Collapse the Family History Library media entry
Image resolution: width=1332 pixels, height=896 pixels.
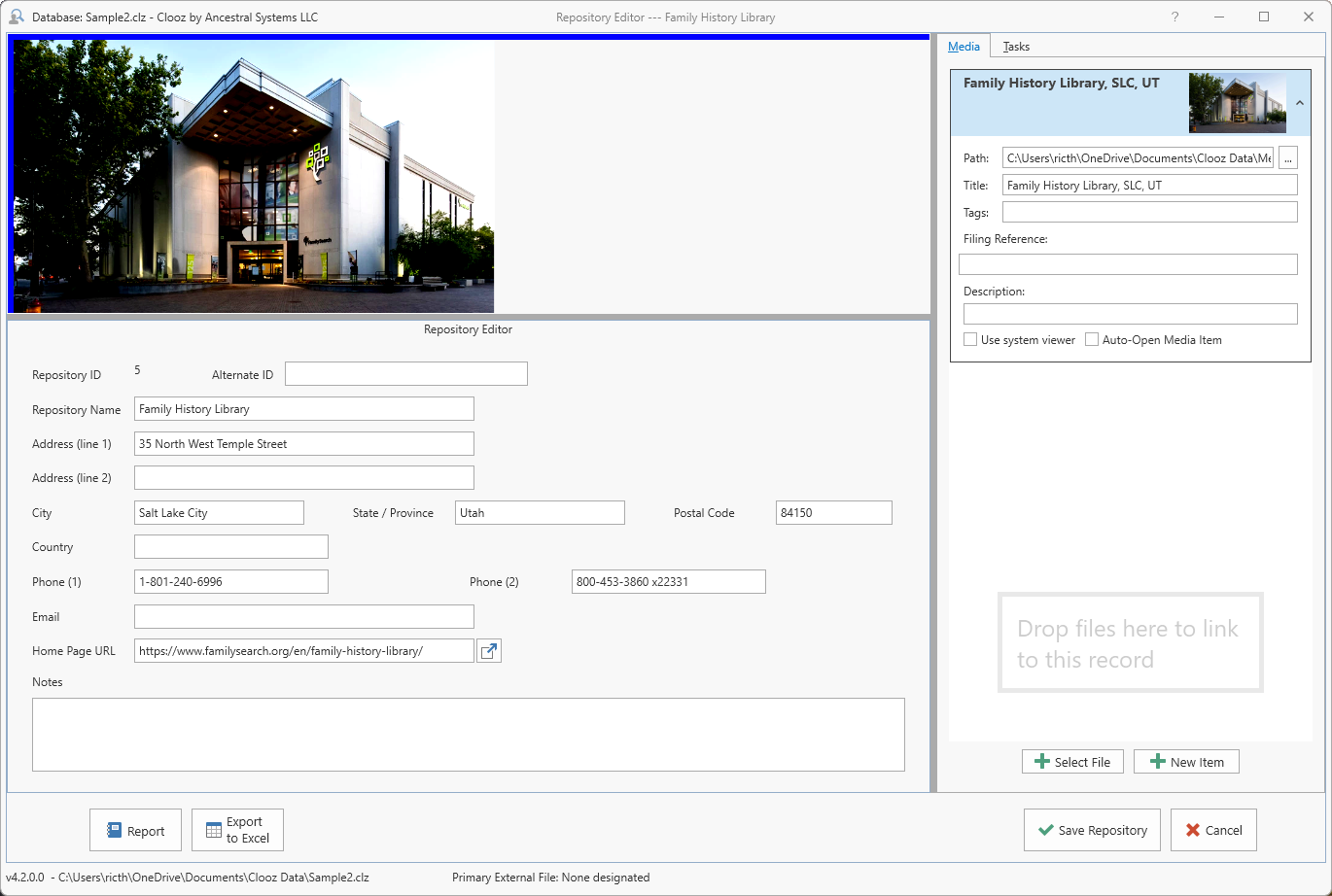(x=1299, y=103)
